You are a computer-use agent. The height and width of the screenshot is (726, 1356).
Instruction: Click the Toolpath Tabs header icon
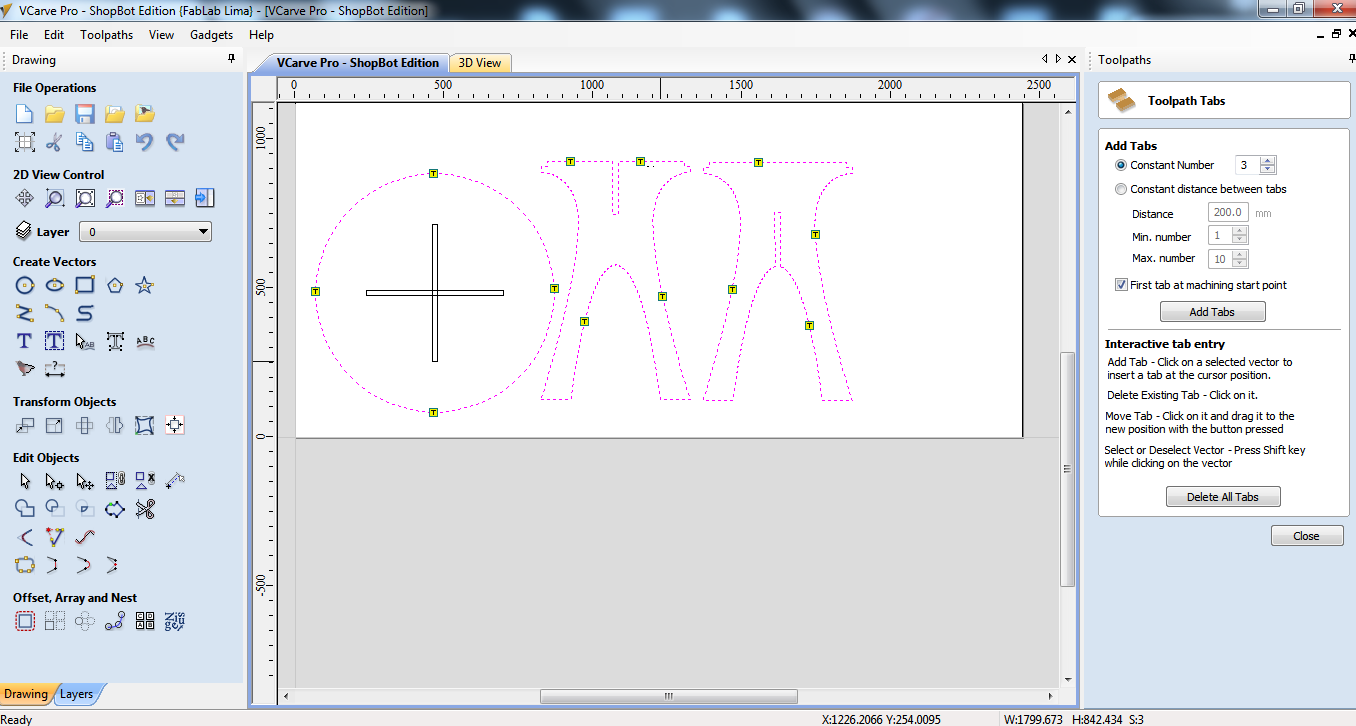point(1123,101)
